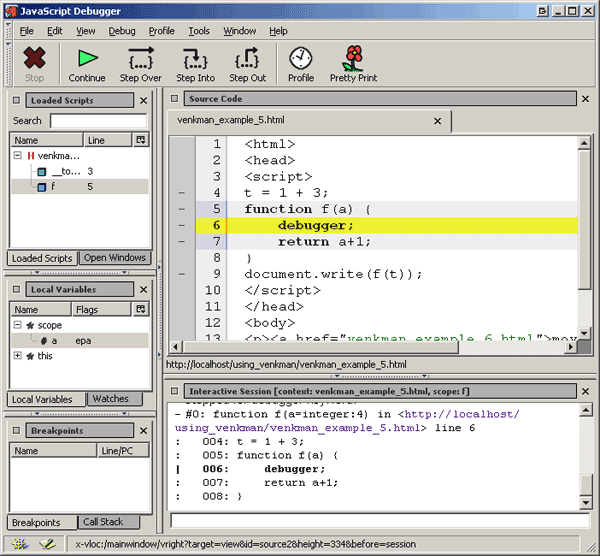Float the Interactive Session panel
Viewport: 600px width, 556px height.
[x=174, y=391]
